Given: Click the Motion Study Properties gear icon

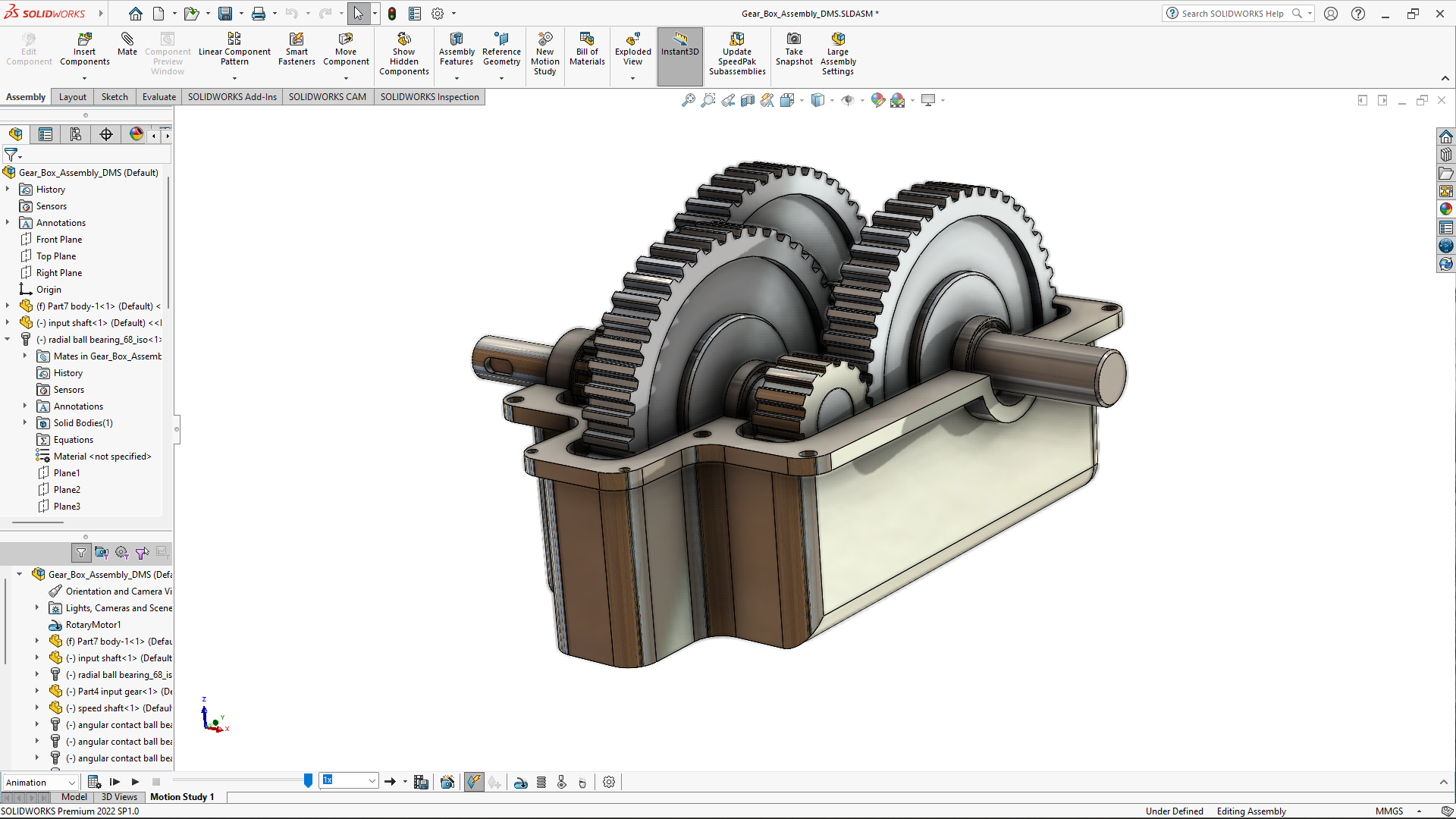Looking at the screenshot, I should point(609,782).
